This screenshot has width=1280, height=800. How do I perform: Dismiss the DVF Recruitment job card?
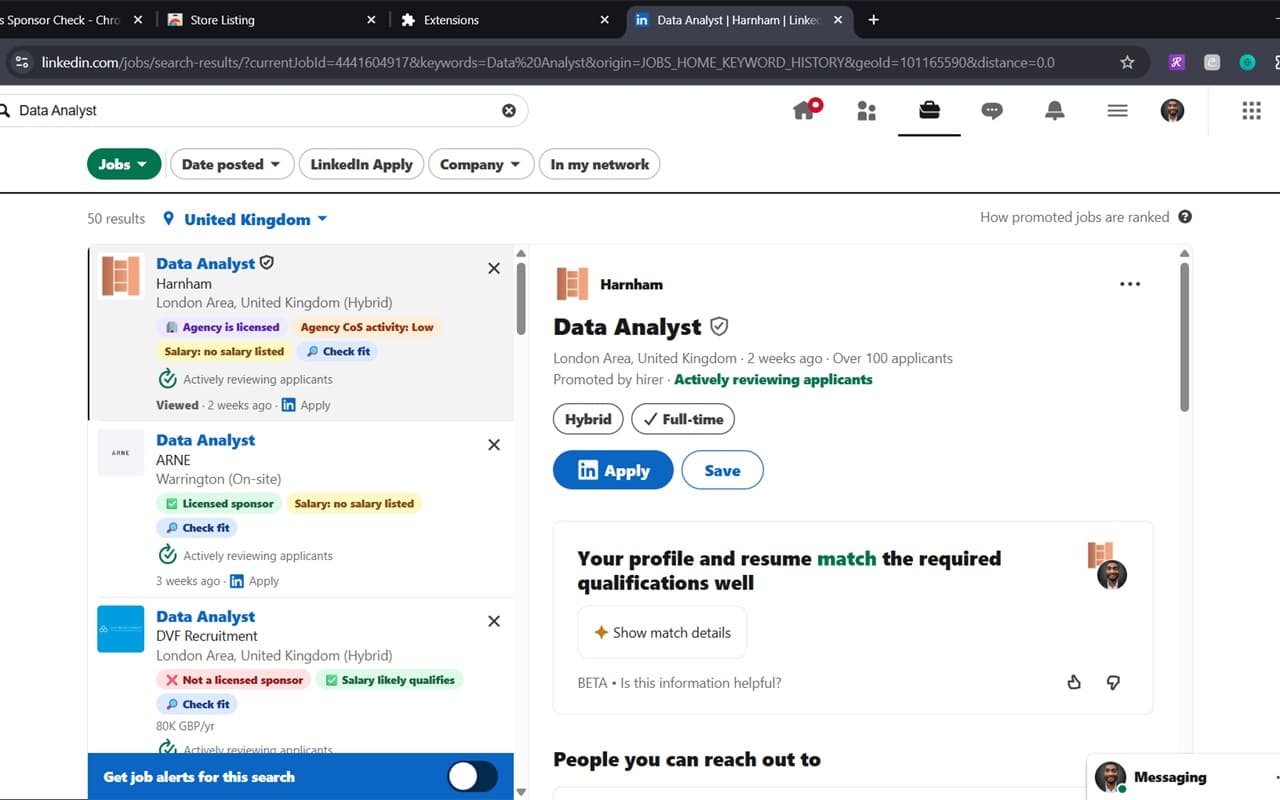click(x=494, y=621)
